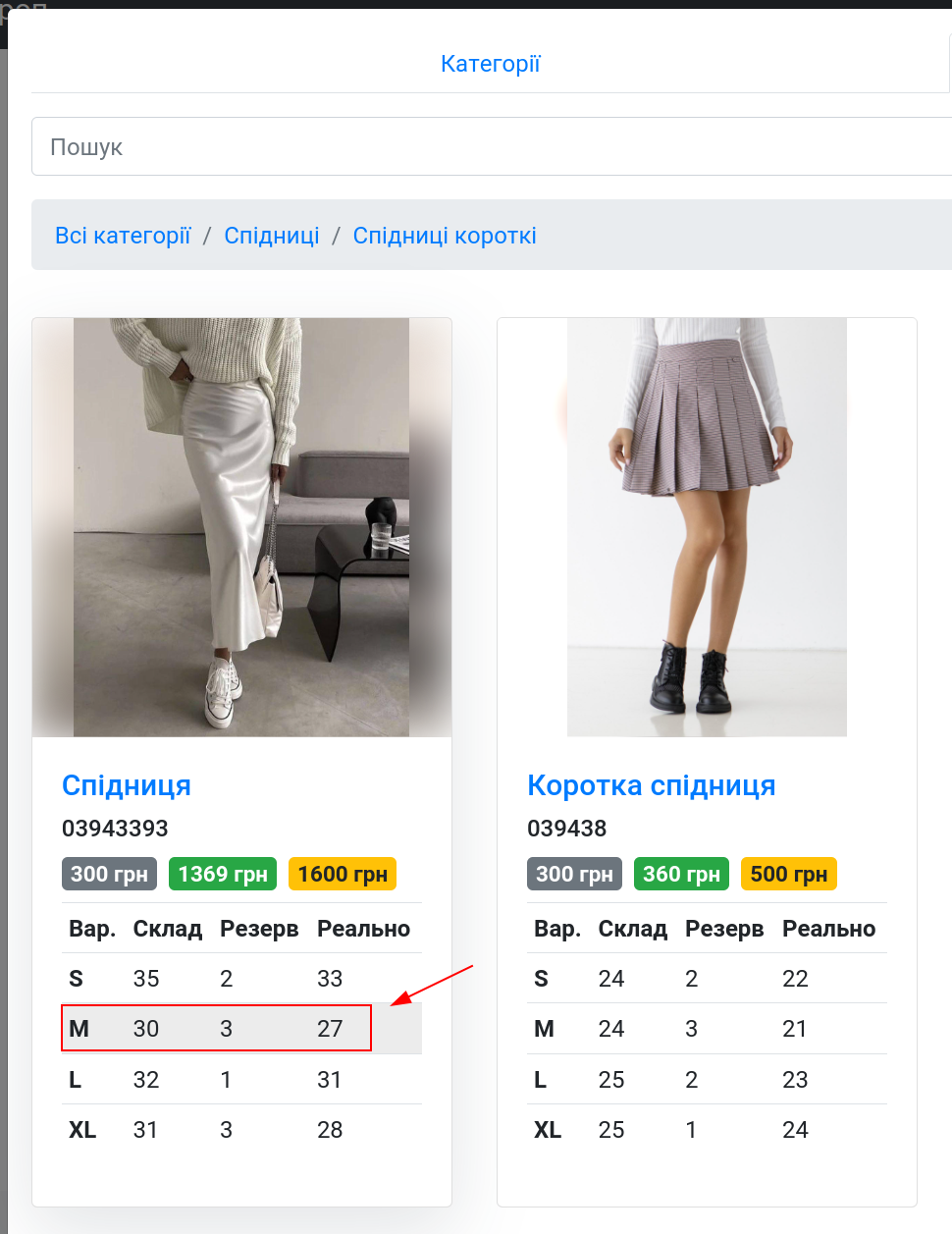Screen dimensions: 952x1234
Task: Select size M row of Коротка спідниця
Action: click(x=707, y=1028)
